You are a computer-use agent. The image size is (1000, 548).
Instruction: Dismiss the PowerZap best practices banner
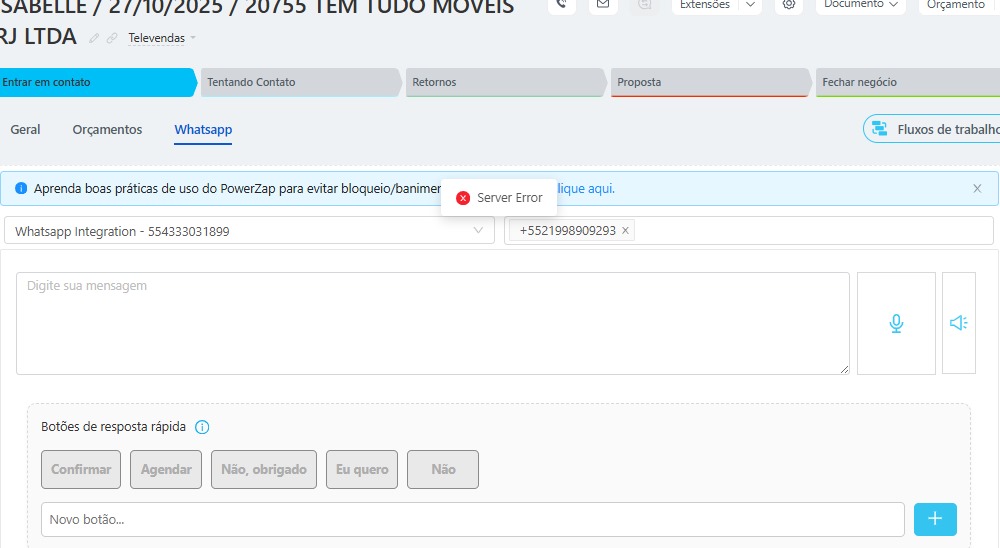point(977,188)
